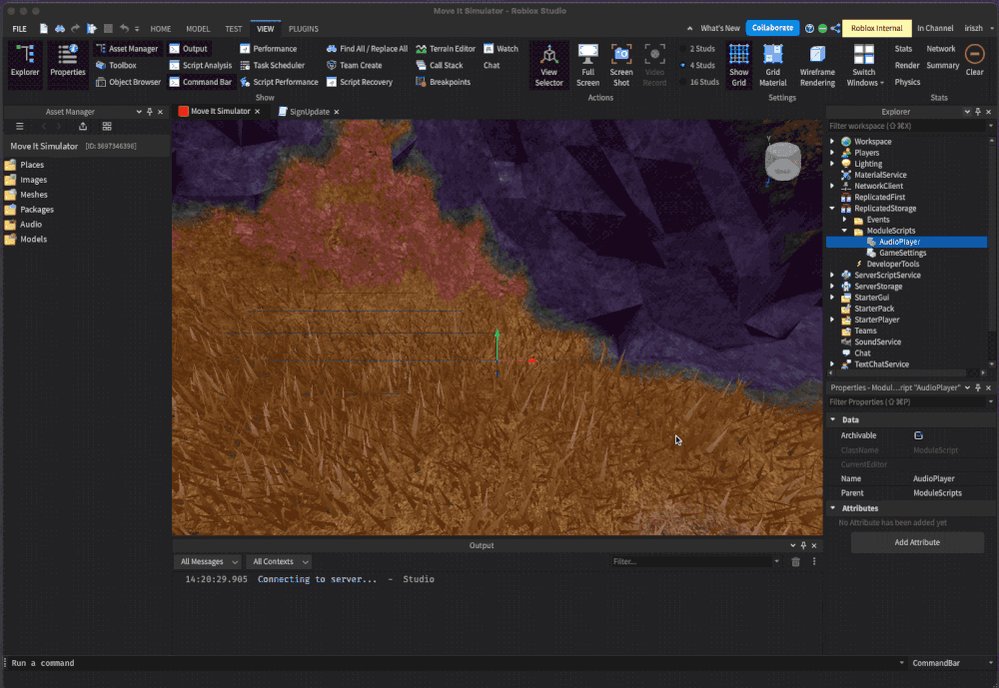
Task: Open the All Contexts dropdown
Action: [279, 561]
